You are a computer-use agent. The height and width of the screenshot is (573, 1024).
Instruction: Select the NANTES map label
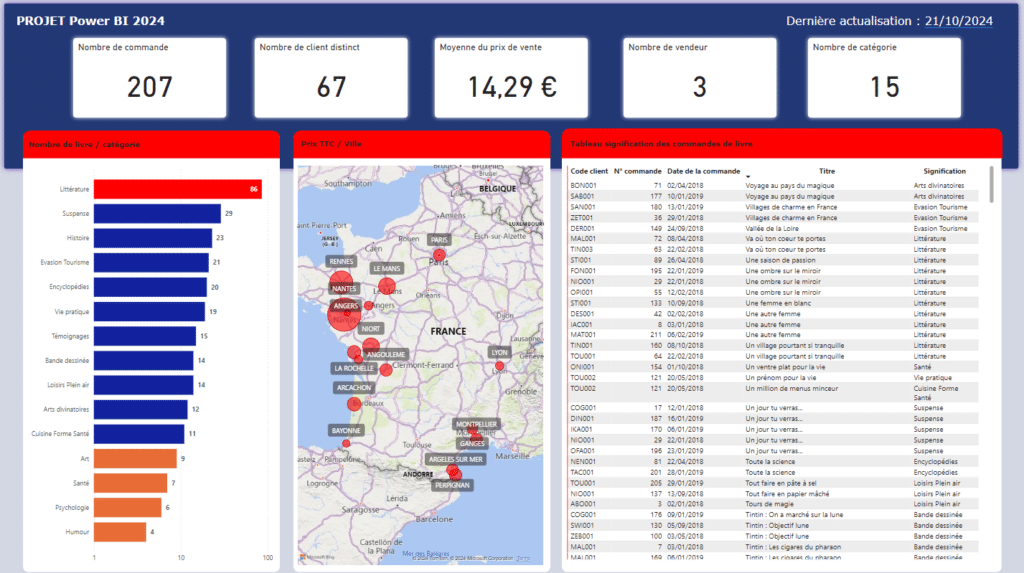click(344, 289)
